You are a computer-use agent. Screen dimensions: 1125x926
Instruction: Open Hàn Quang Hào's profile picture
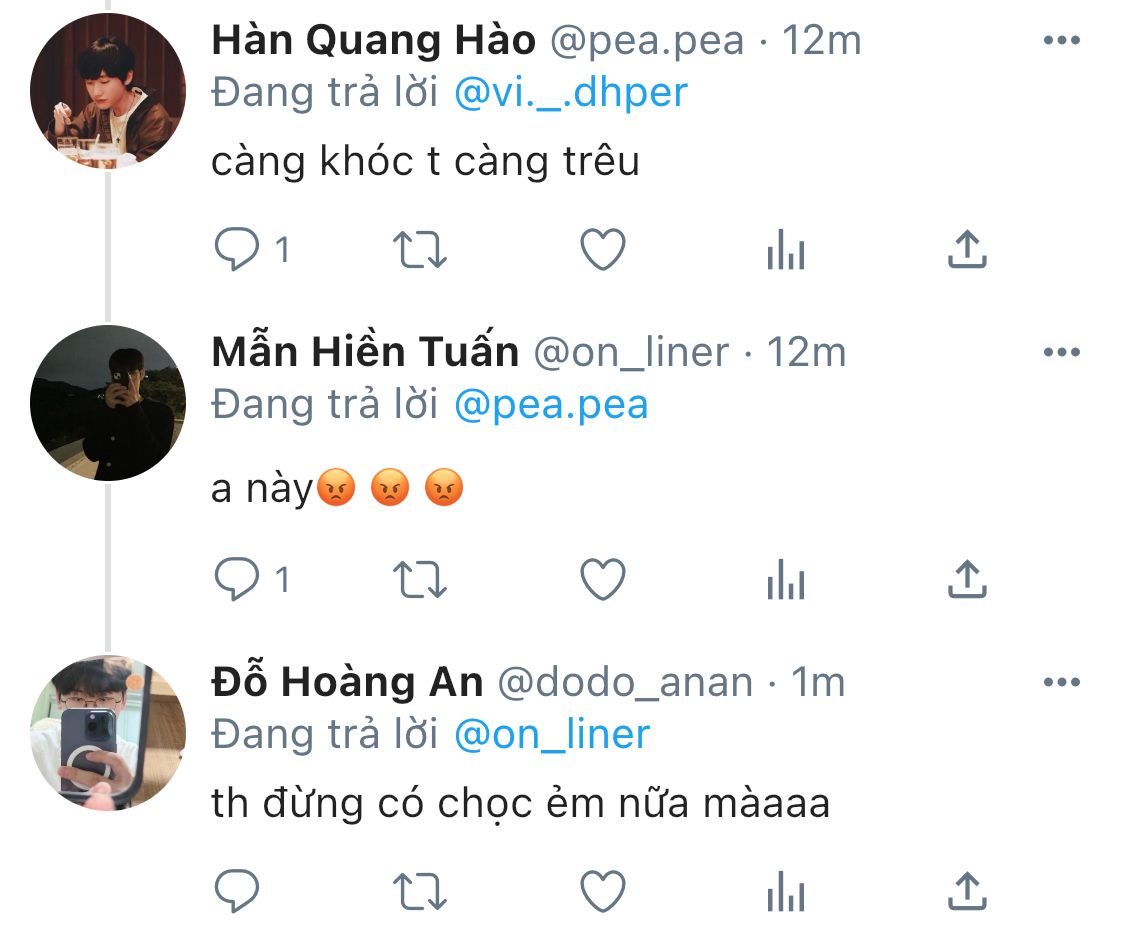coord(108,91)
